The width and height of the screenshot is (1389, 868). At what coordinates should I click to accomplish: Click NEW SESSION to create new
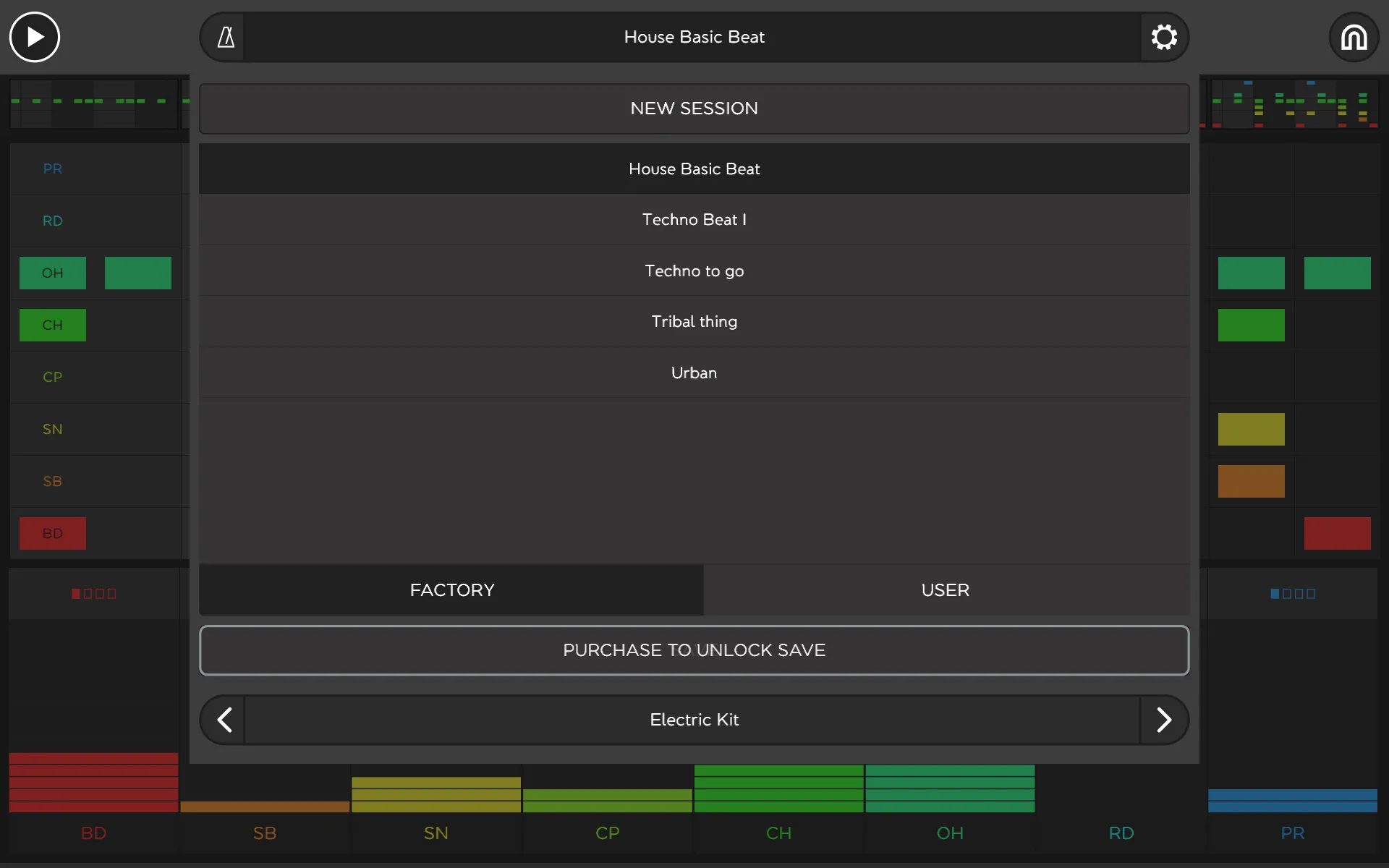coord(694,108)
